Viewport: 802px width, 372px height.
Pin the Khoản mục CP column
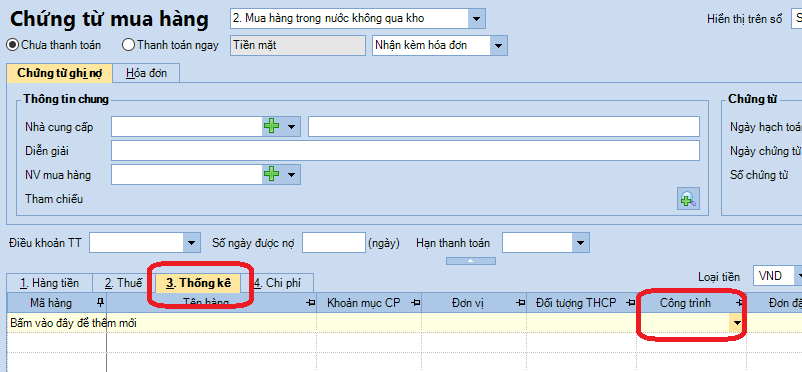pos(415,303)
